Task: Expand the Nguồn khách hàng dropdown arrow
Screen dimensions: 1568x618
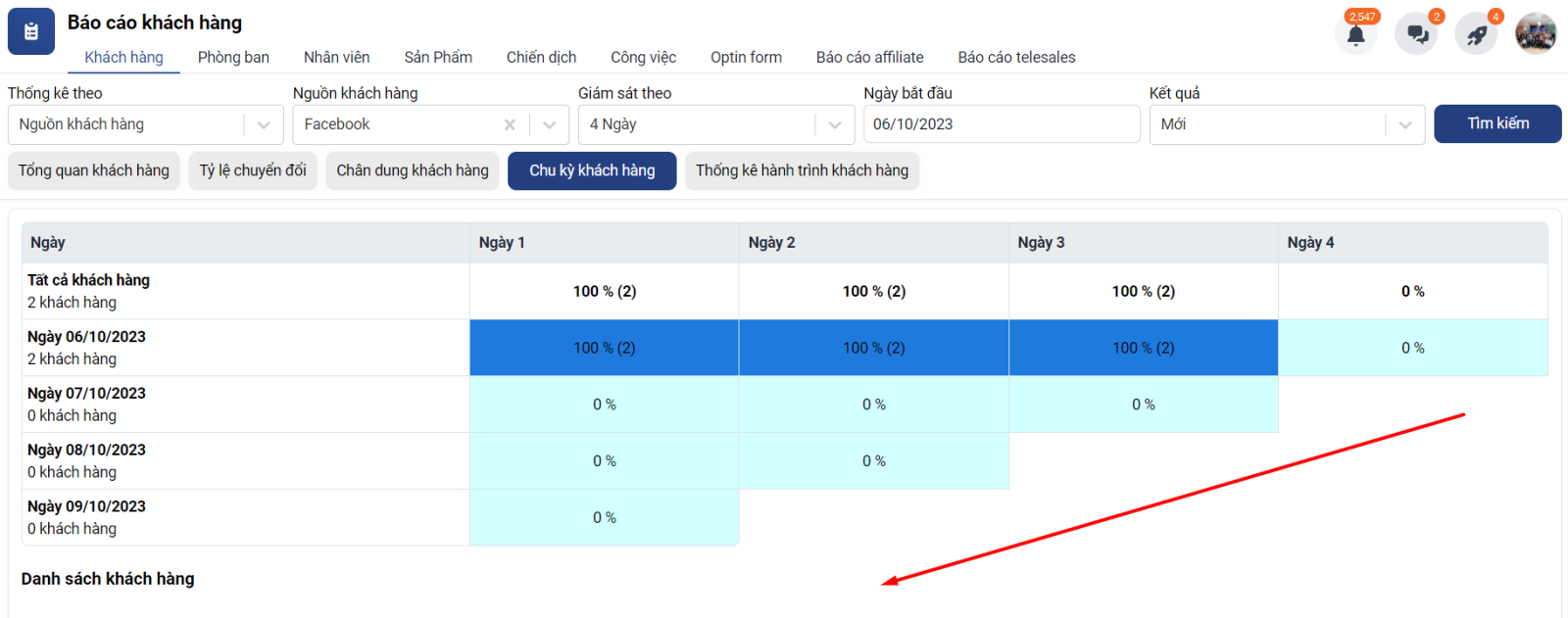Action: 549,124
